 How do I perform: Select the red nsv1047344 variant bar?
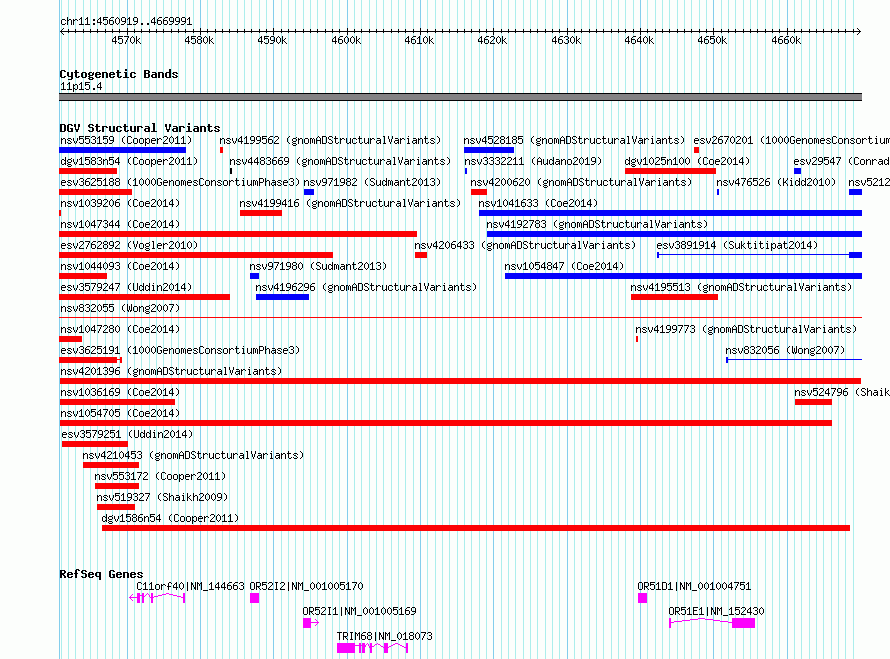point(238,234)
